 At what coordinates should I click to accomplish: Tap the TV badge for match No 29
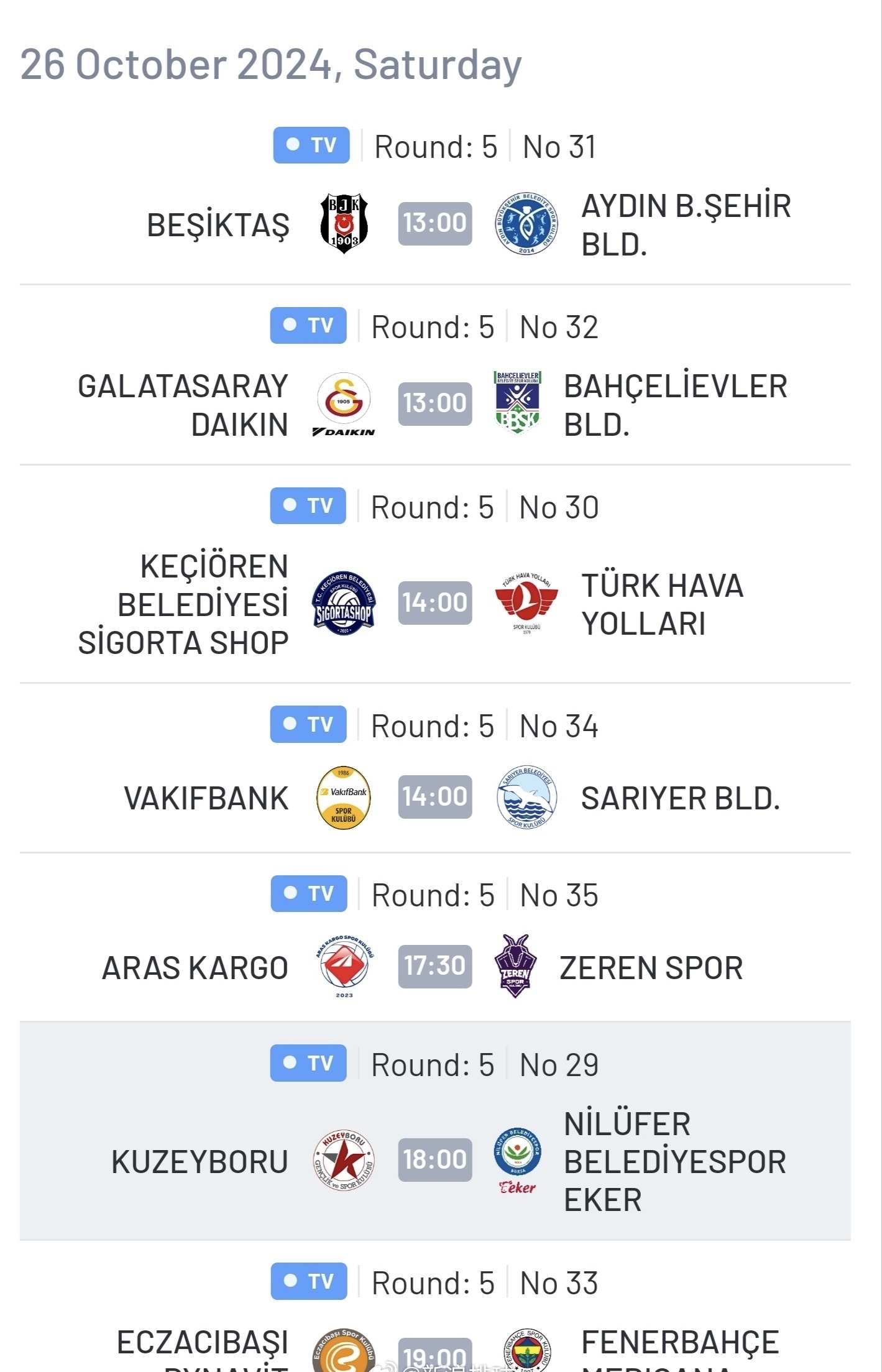[308, 1063]
